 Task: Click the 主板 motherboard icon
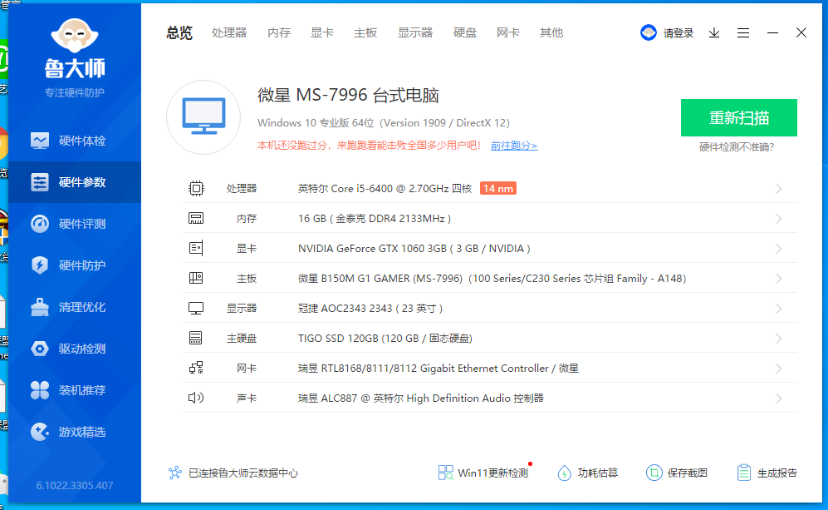[x=196, y=278]
